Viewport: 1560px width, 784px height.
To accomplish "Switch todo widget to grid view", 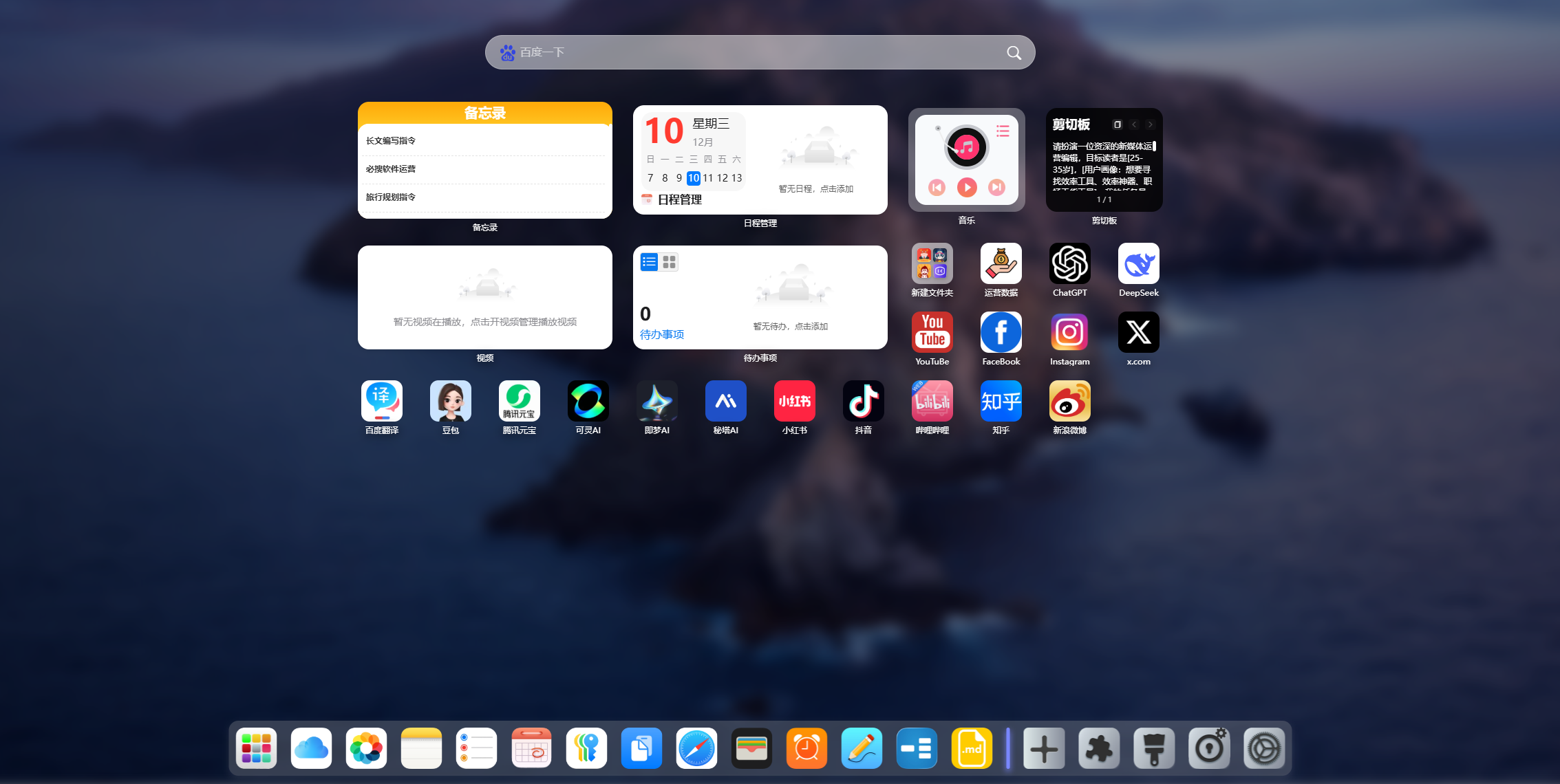I will click(x=669, y=262).
